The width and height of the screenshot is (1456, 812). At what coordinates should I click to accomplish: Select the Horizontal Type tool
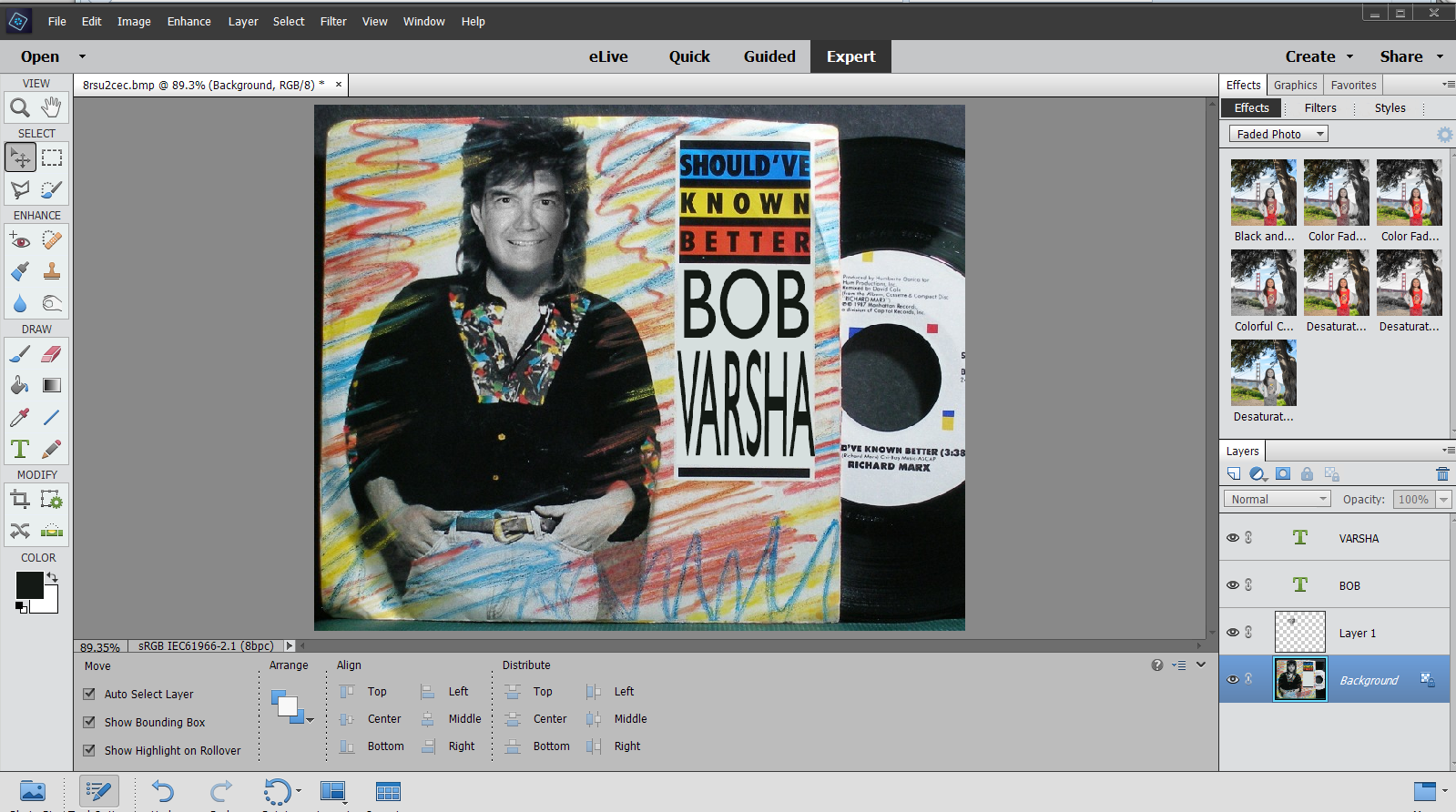point(20,449)
